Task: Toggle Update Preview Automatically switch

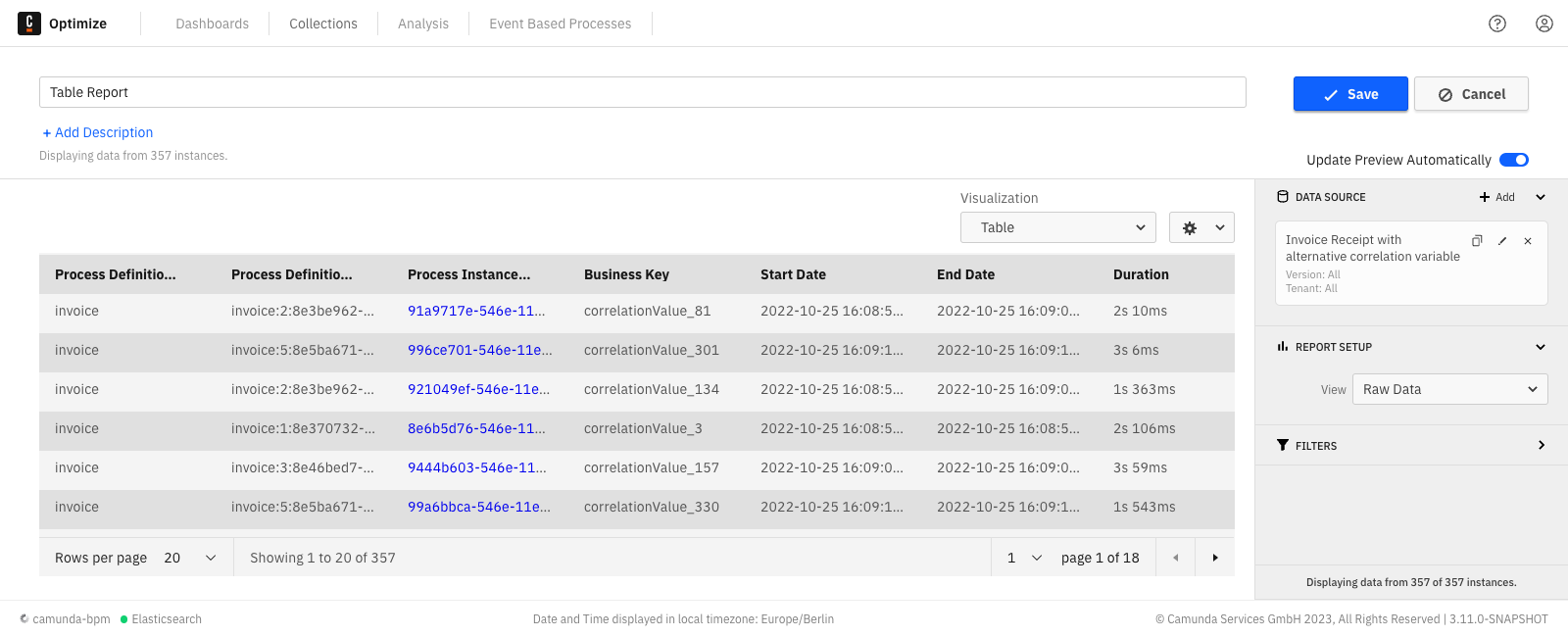Action: click(x=1514, y=160)
